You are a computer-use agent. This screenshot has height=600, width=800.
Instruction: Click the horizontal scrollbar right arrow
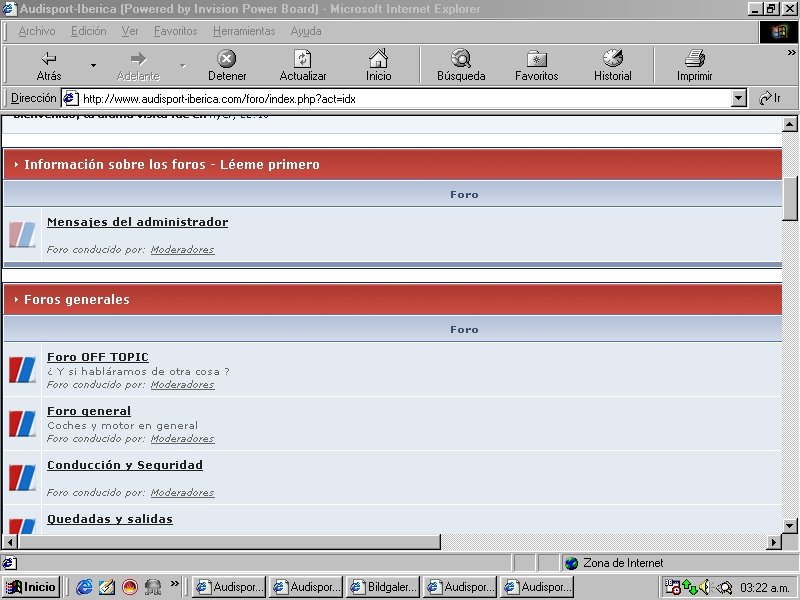(x=774, y=542)
